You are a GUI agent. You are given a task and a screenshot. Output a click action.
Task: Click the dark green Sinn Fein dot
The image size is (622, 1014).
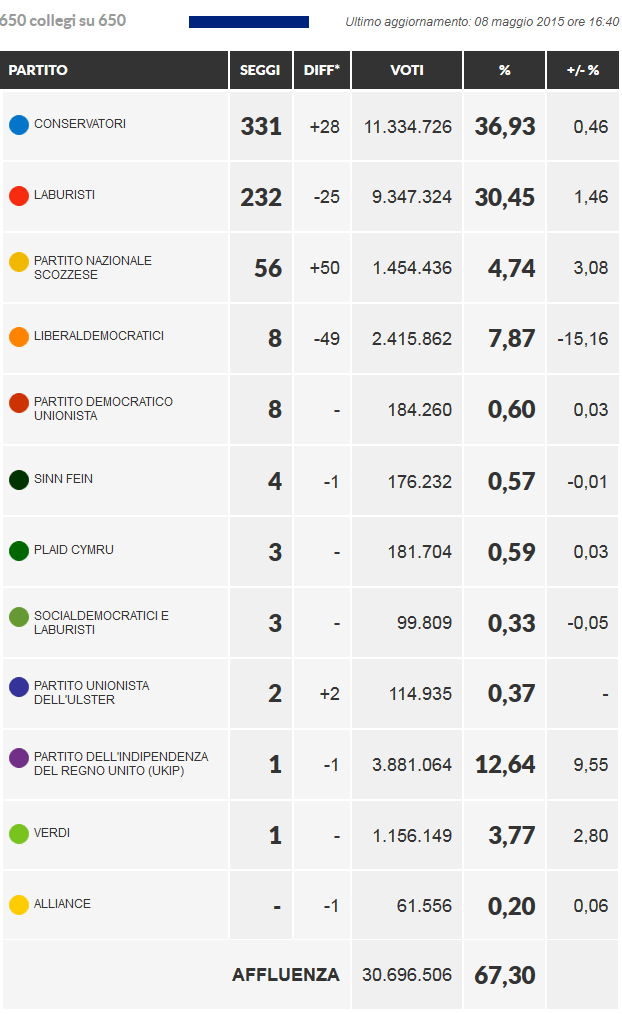tap(18, 480)
